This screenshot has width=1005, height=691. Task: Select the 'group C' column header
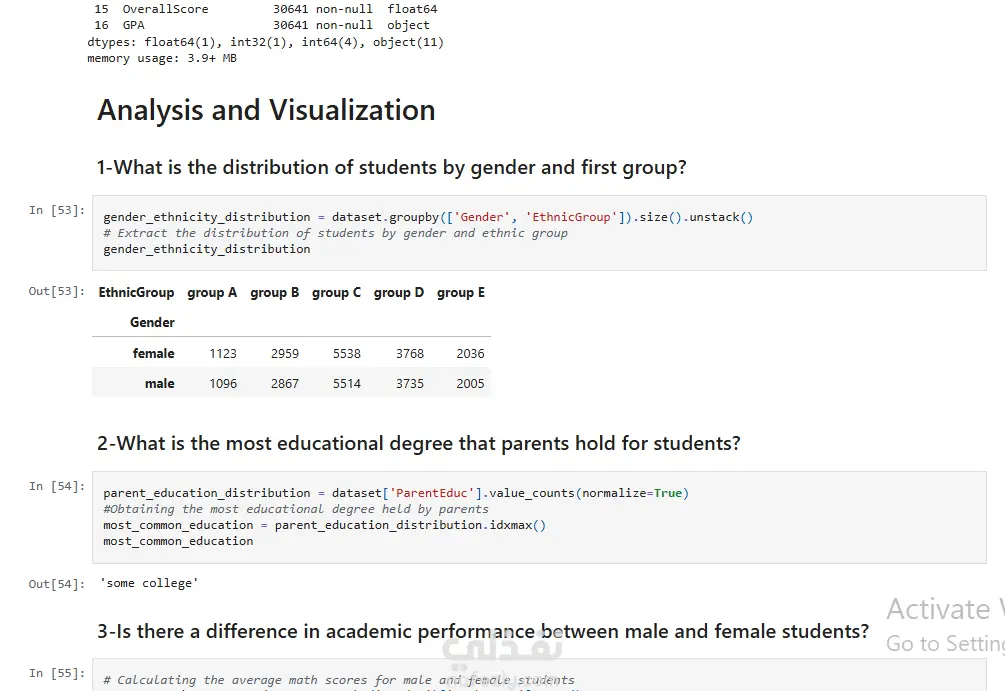336,293
